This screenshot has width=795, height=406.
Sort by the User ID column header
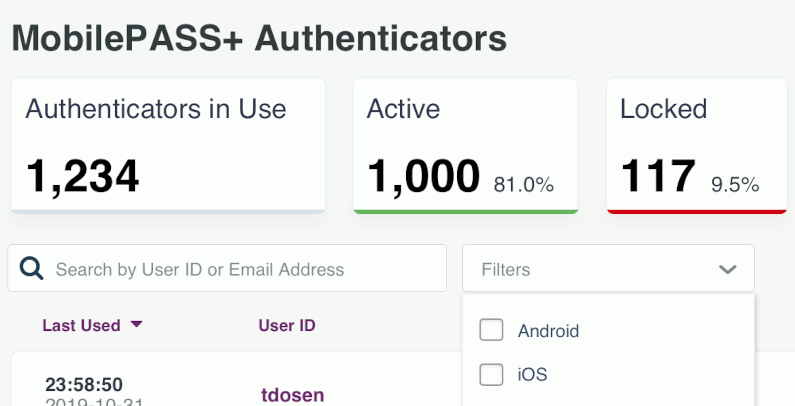(x=287, y=325)
